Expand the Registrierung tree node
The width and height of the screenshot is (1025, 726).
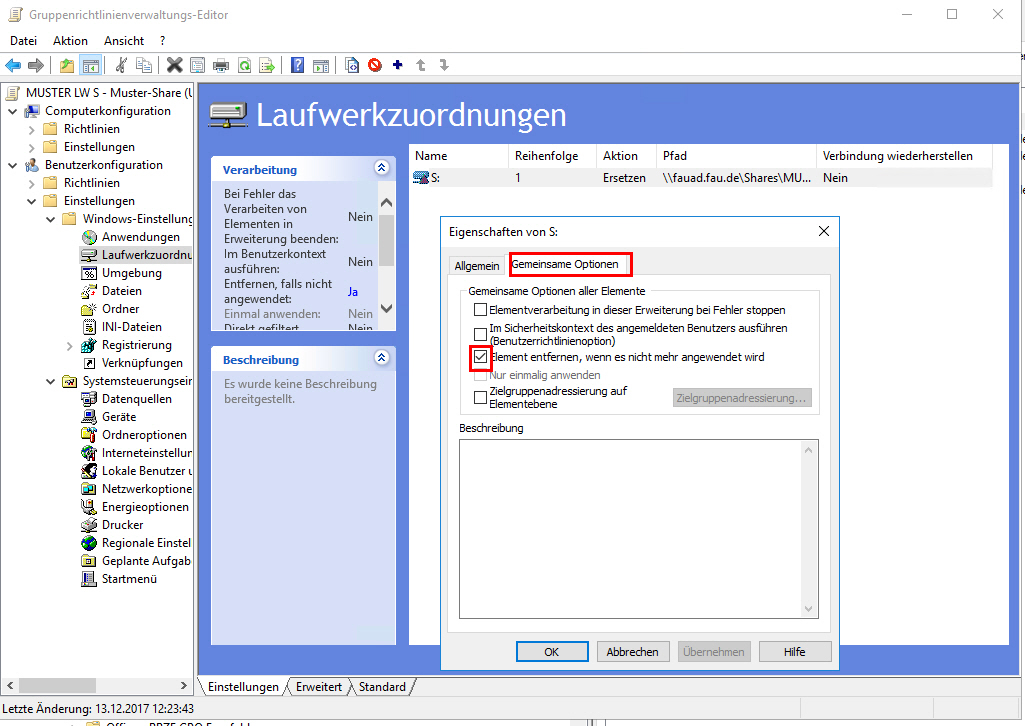tap(69, 345)
